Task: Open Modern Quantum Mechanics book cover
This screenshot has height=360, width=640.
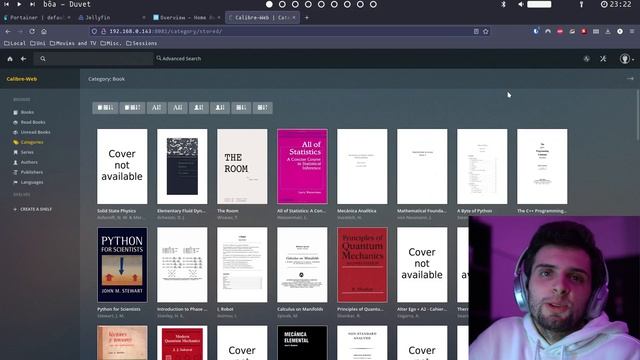Action: click(182, 343)
